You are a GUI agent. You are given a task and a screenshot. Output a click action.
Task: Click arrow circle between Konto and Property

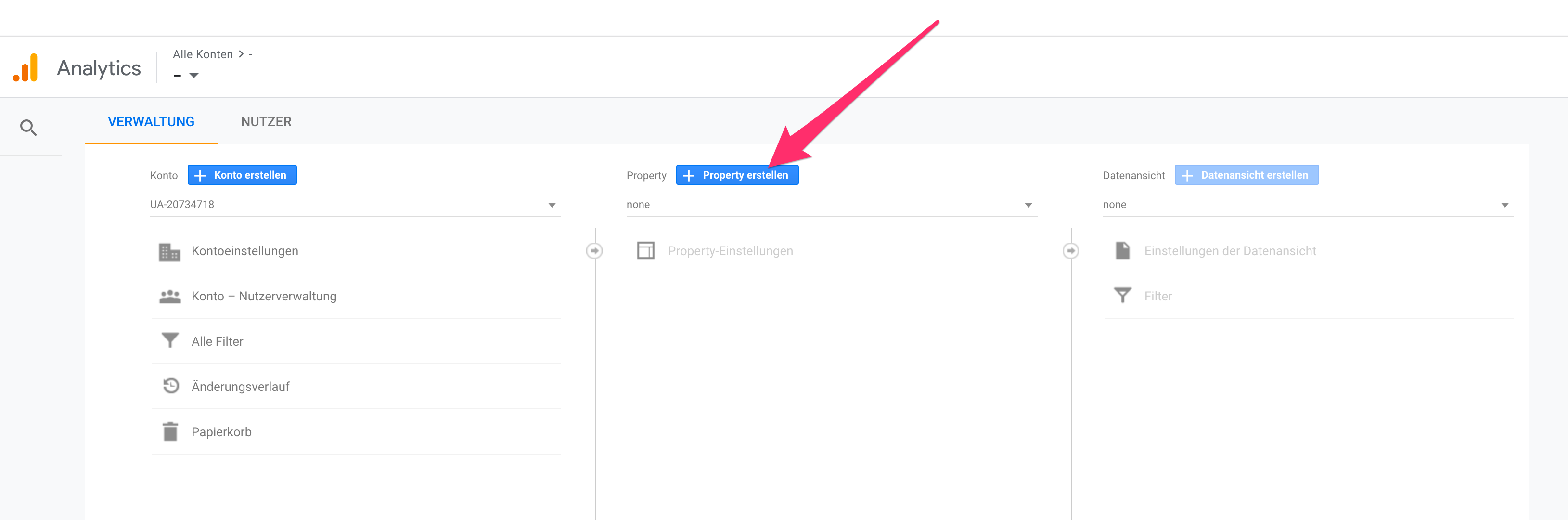[595, 251]
